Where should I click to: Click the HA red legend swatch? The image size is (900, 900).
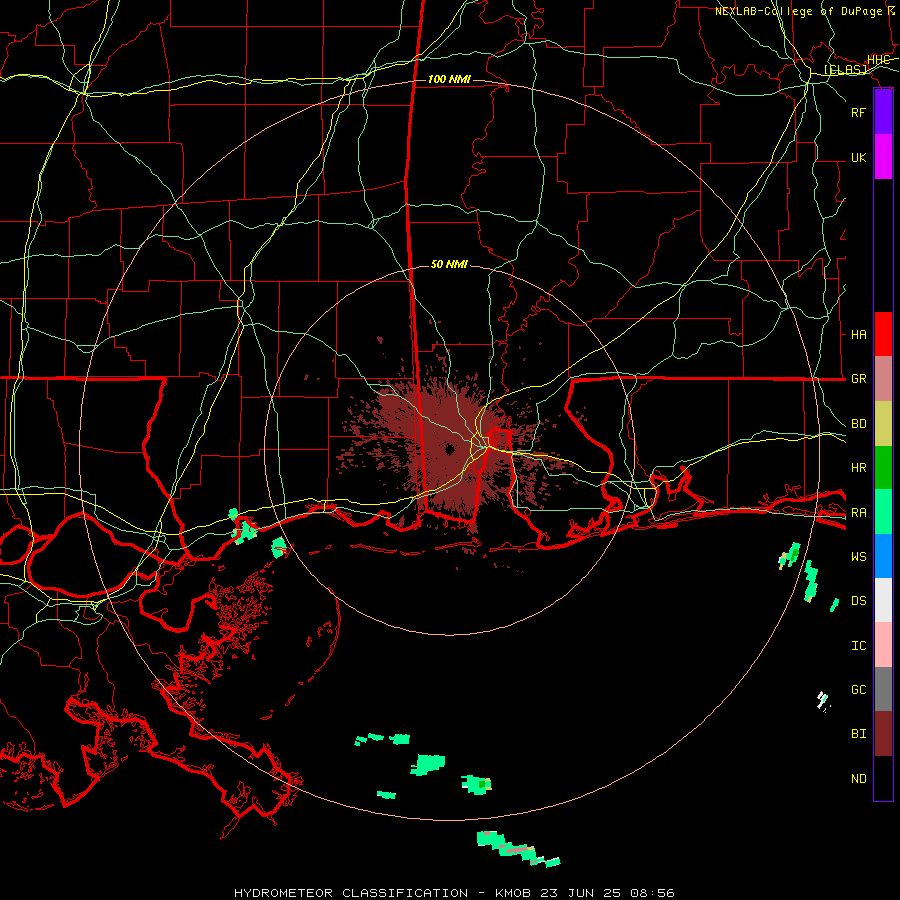pos(883,334)
